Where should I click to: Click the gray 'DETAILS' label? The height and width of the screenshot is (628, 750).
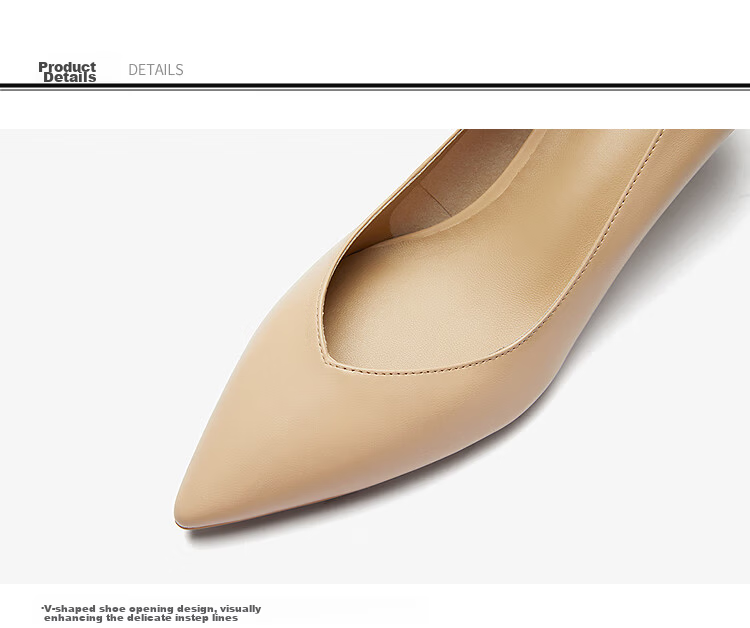(156, 70)
